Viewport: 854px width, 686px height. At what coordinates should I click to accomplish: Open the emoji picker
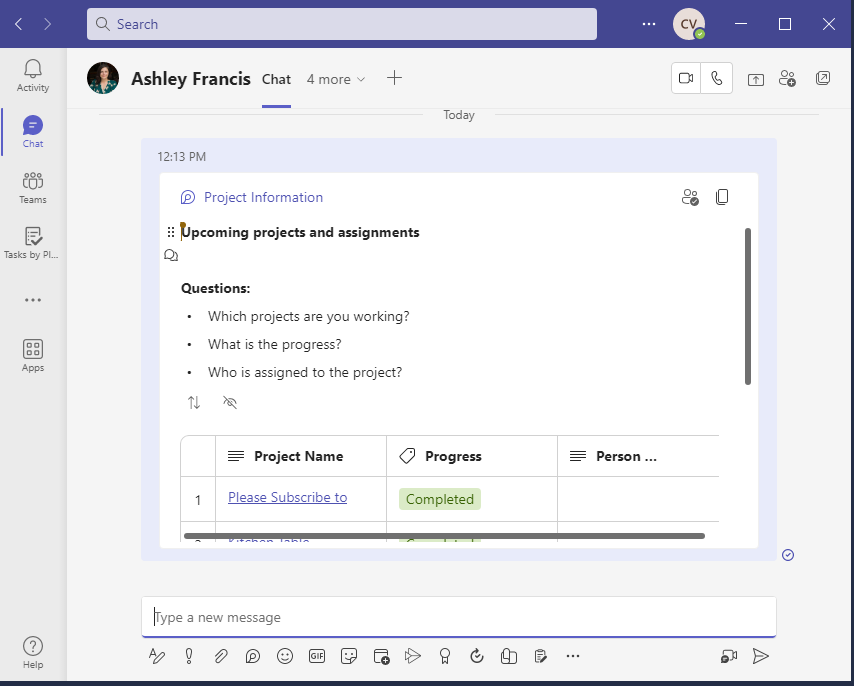click(x=285, y=656)
